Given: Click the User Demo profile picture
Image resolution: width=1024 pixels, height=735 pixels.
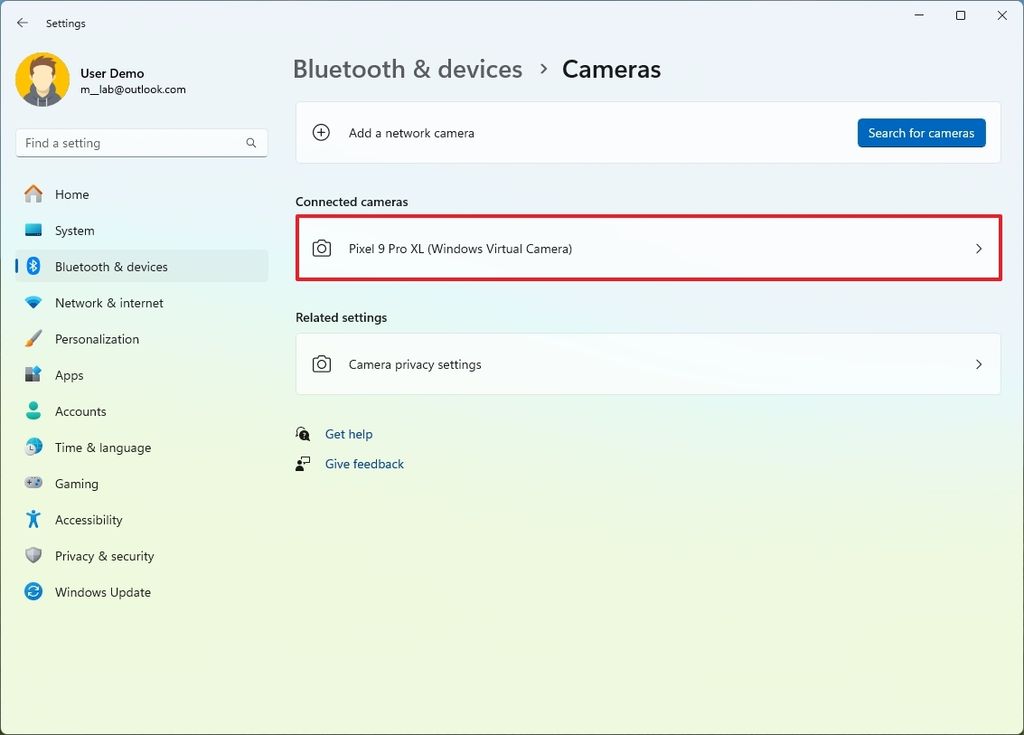Looking at the screenshot, I should [x=41, y=79].
